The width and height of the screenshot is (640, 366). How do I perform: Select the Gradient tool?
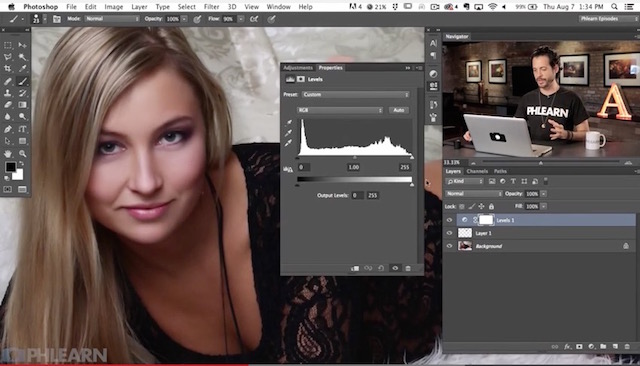(22, 105)
